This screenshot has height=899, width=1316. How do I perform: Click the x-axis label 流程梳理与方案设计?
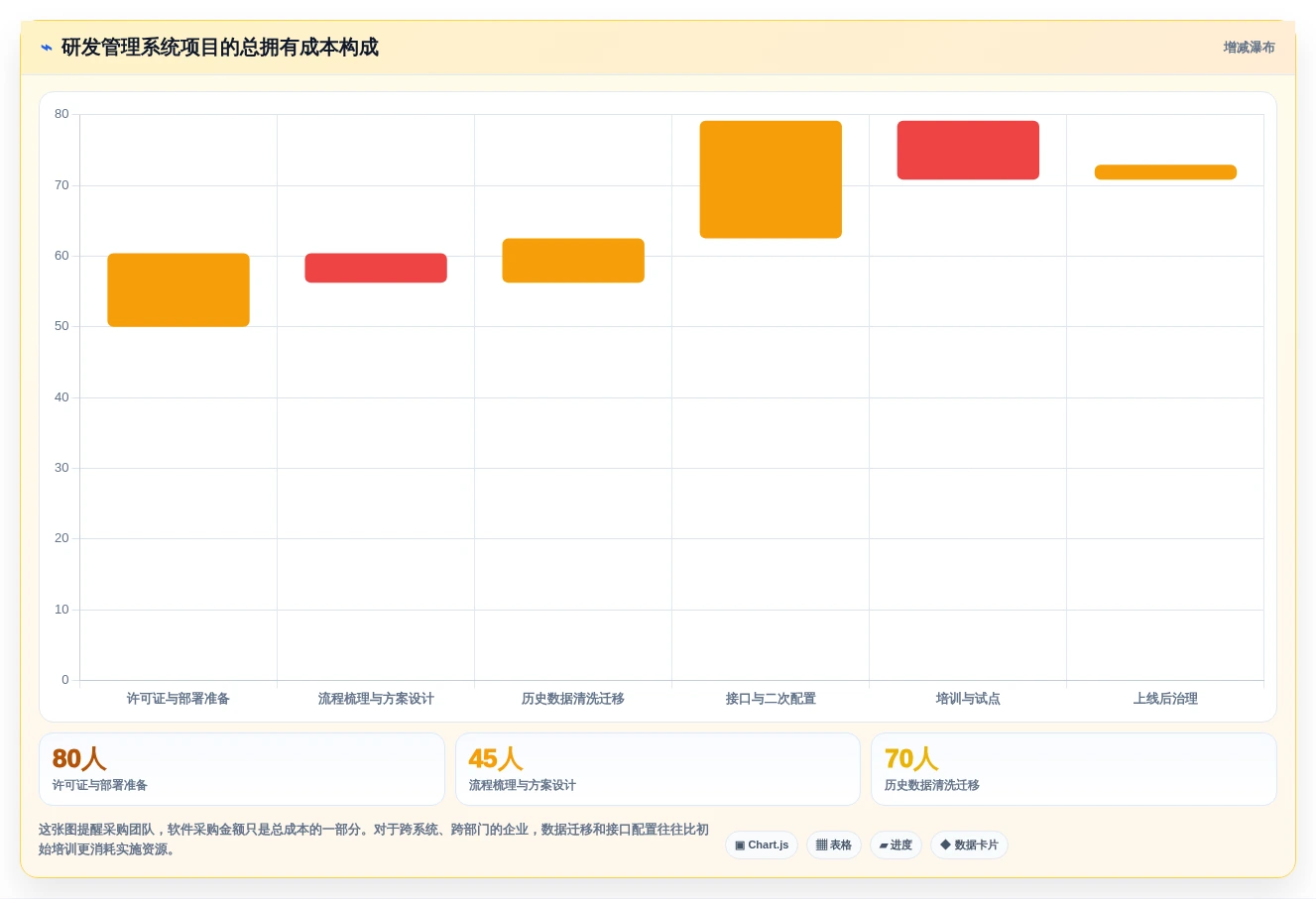pyautogui.click(x=376, y=699)
